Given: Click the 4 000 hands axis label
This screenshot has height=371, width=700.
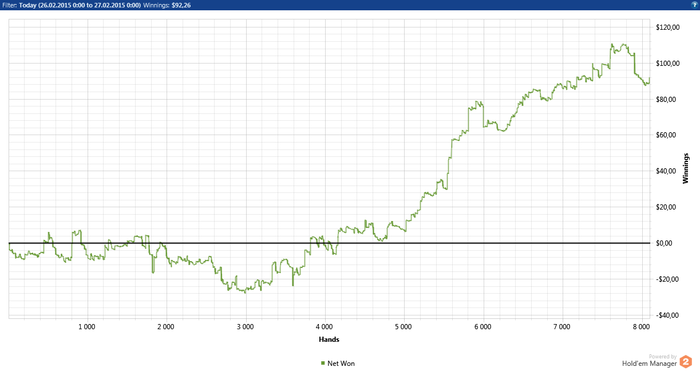Looking at the screenshot, I should point(324,327).
